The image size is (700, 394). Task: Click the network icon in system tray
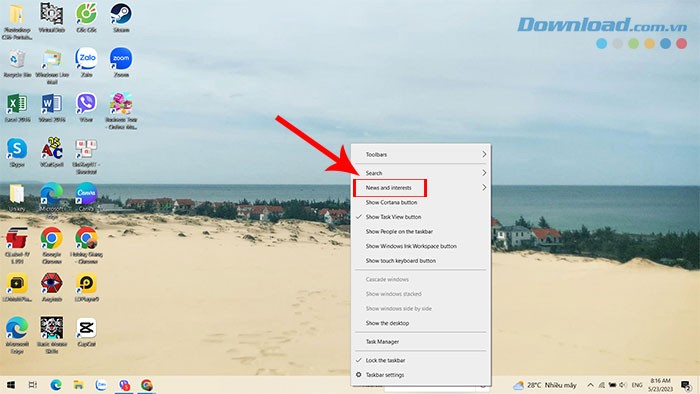tap(602, 385)
